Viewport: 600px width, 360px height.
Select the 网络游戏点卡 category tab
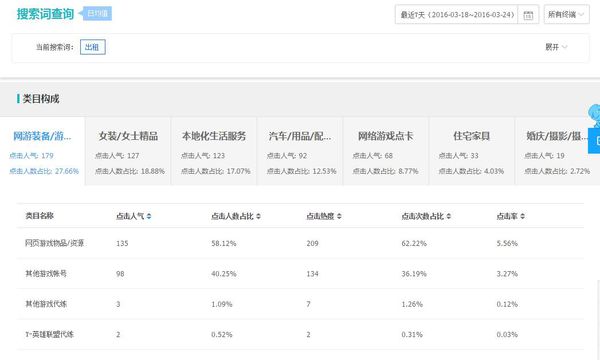(x=386, y=151)
